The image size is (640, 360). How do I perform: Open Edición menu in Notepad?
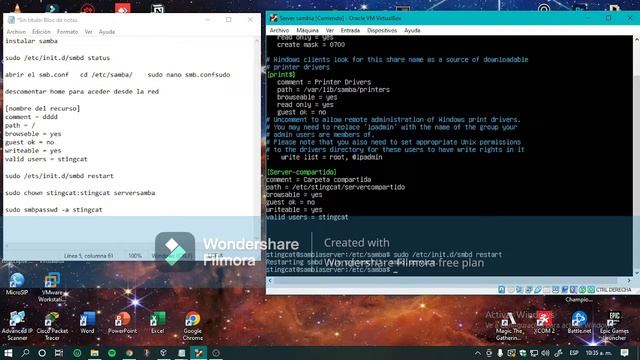(x=41, y=32)
